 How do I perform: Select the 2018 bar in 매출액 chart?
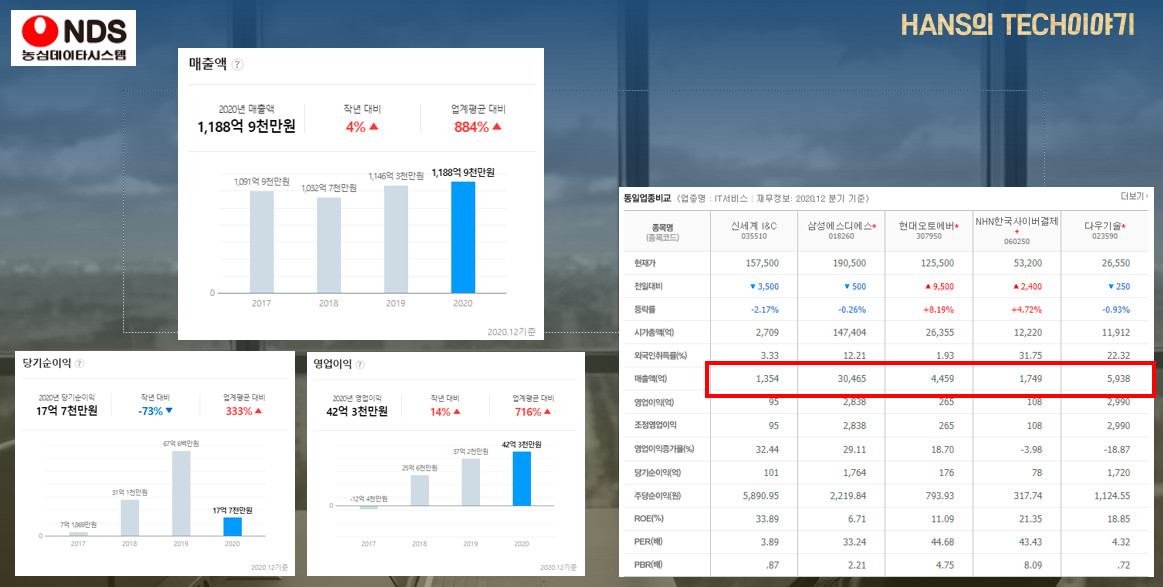tap(329, 245)
